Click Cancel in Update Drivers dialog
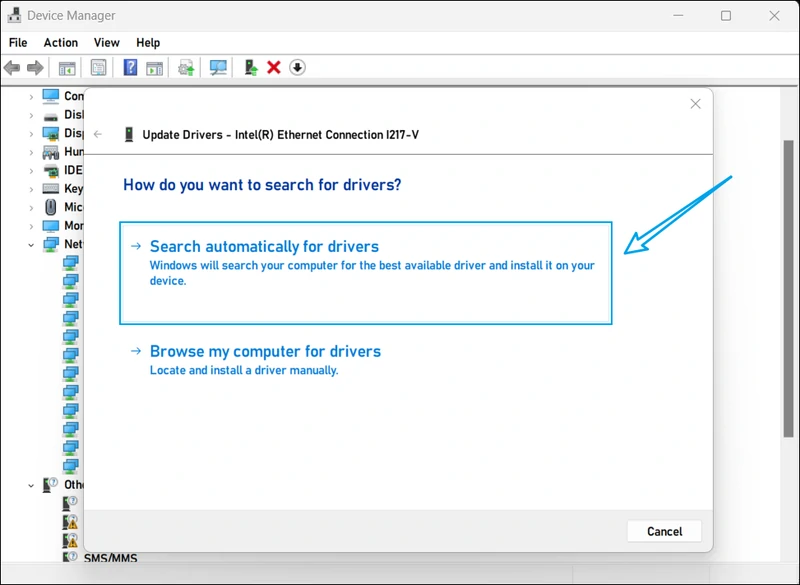Image resolution: width=800 pixels, height=585 pixels. pyautogui.click(x=664, y=531)
